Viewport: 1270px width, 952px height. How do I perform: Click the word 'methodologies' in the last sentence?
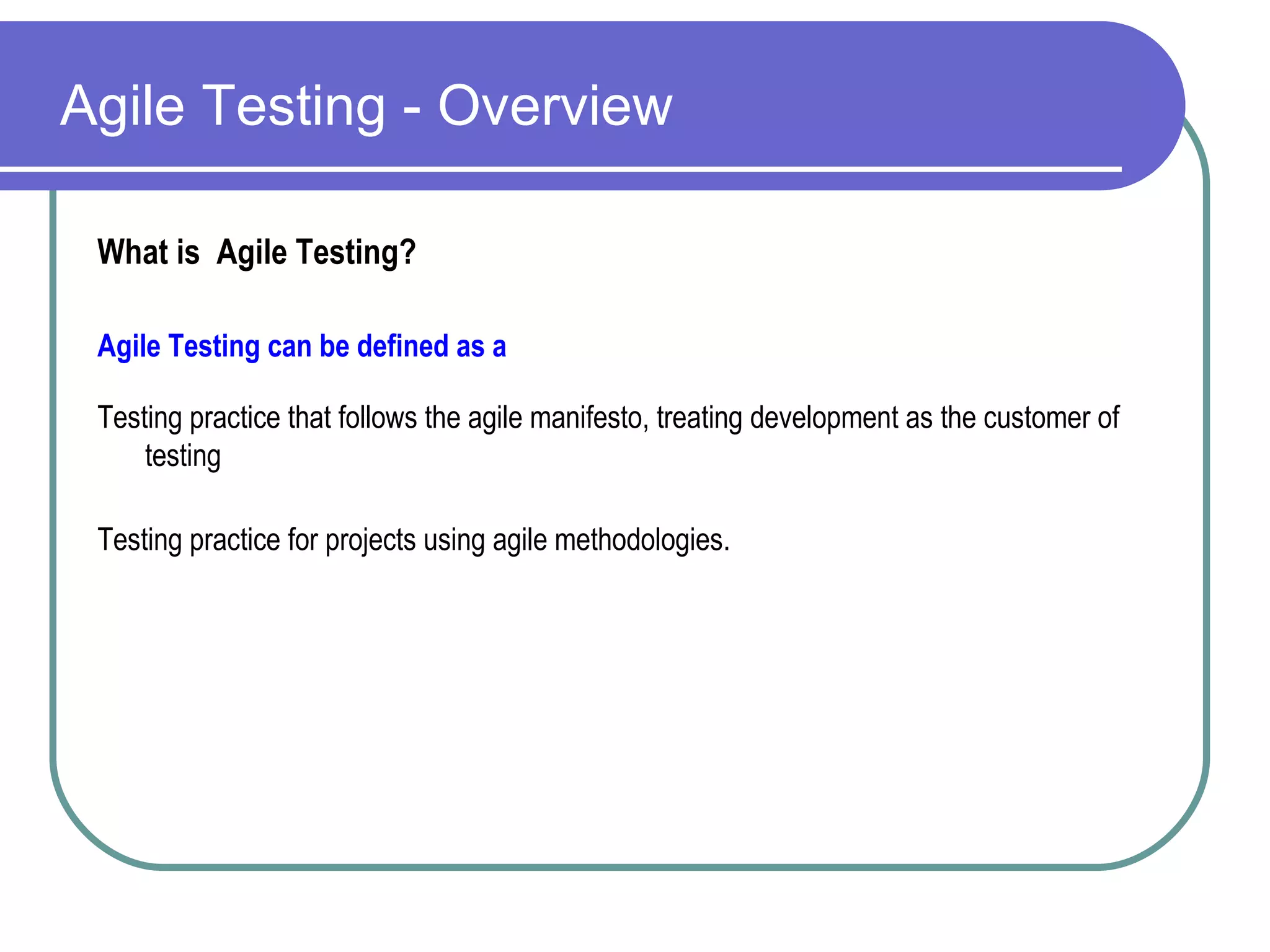pyautogui.click(x=639, y=539)
